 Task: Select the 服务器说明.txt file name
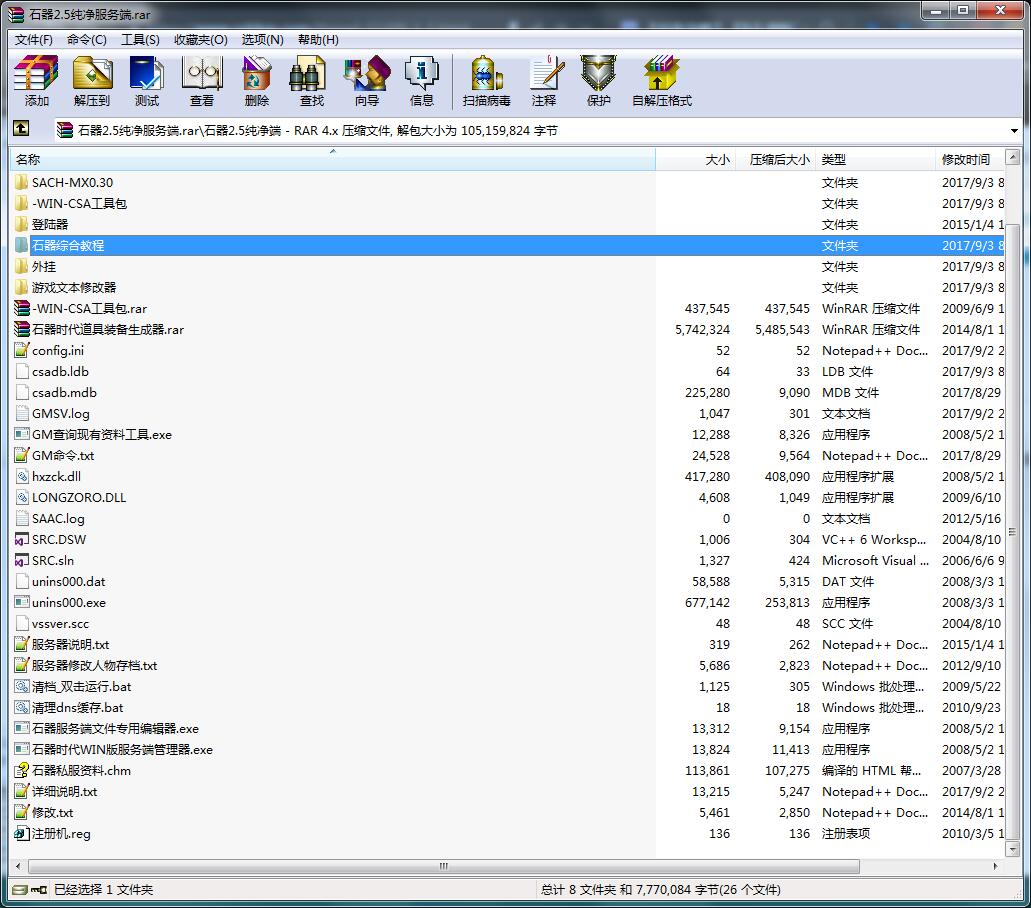pyautogui.click(x=70, y=645)
